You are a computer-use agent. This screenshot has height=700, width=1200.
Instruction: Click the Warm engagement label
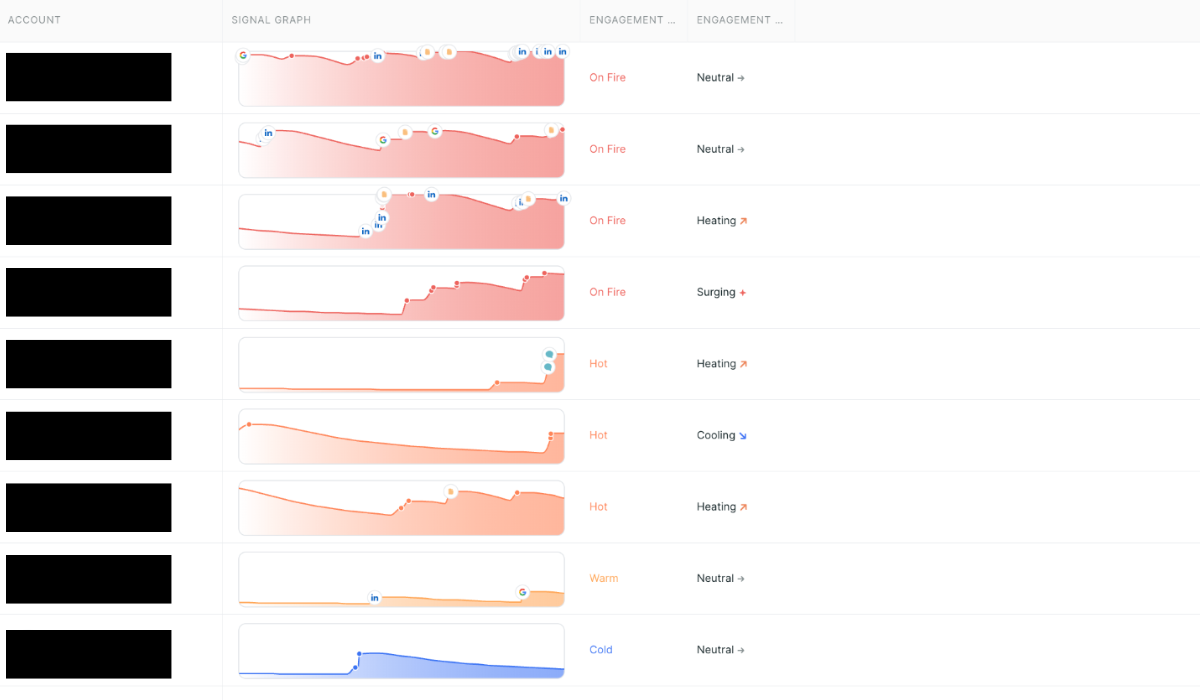603,578
